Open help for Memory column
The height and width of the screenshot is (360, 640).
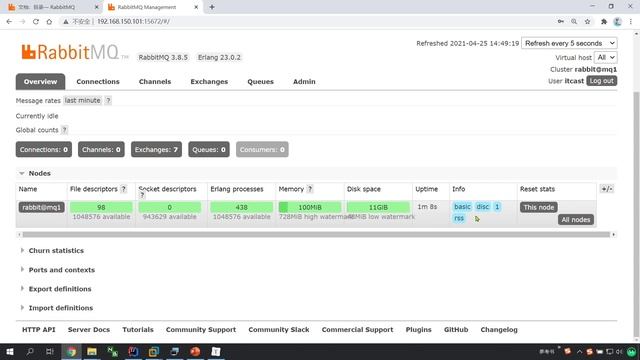click(x=310, y=189)
